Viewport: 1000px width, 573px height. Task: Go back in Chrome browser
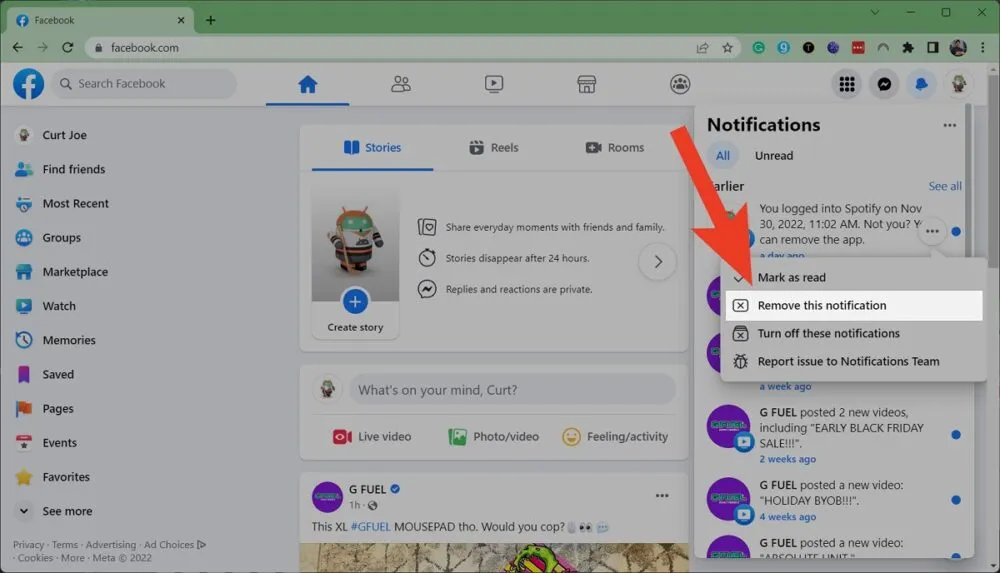tap(18, 47)
